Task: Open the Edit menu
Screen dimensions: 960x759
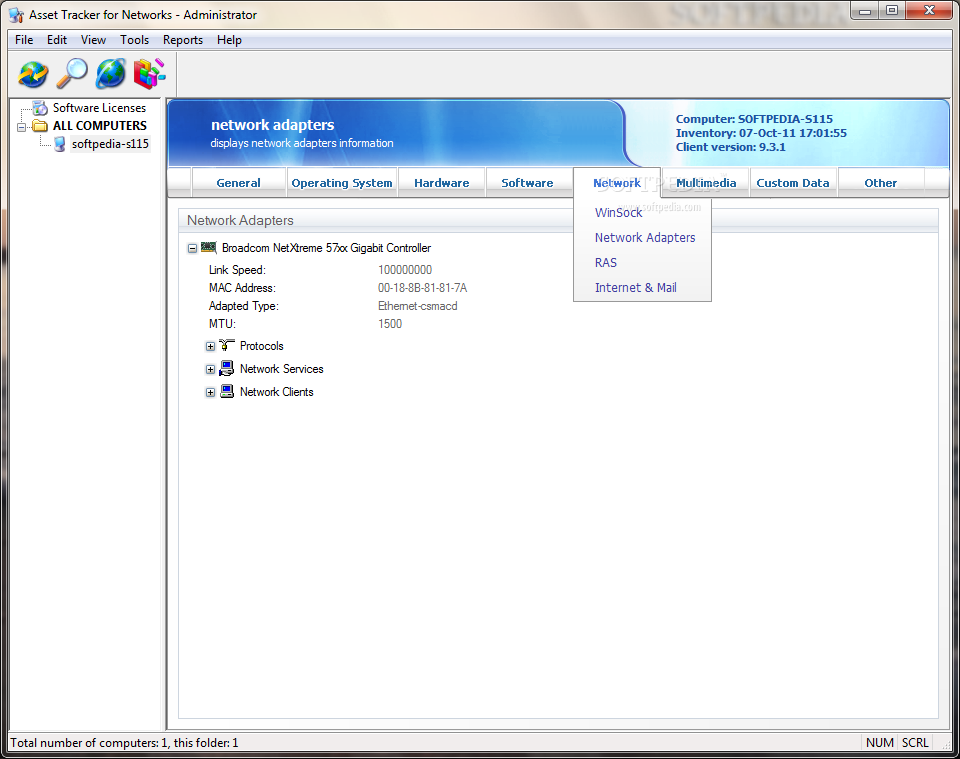Action: (x=57, y=40)
